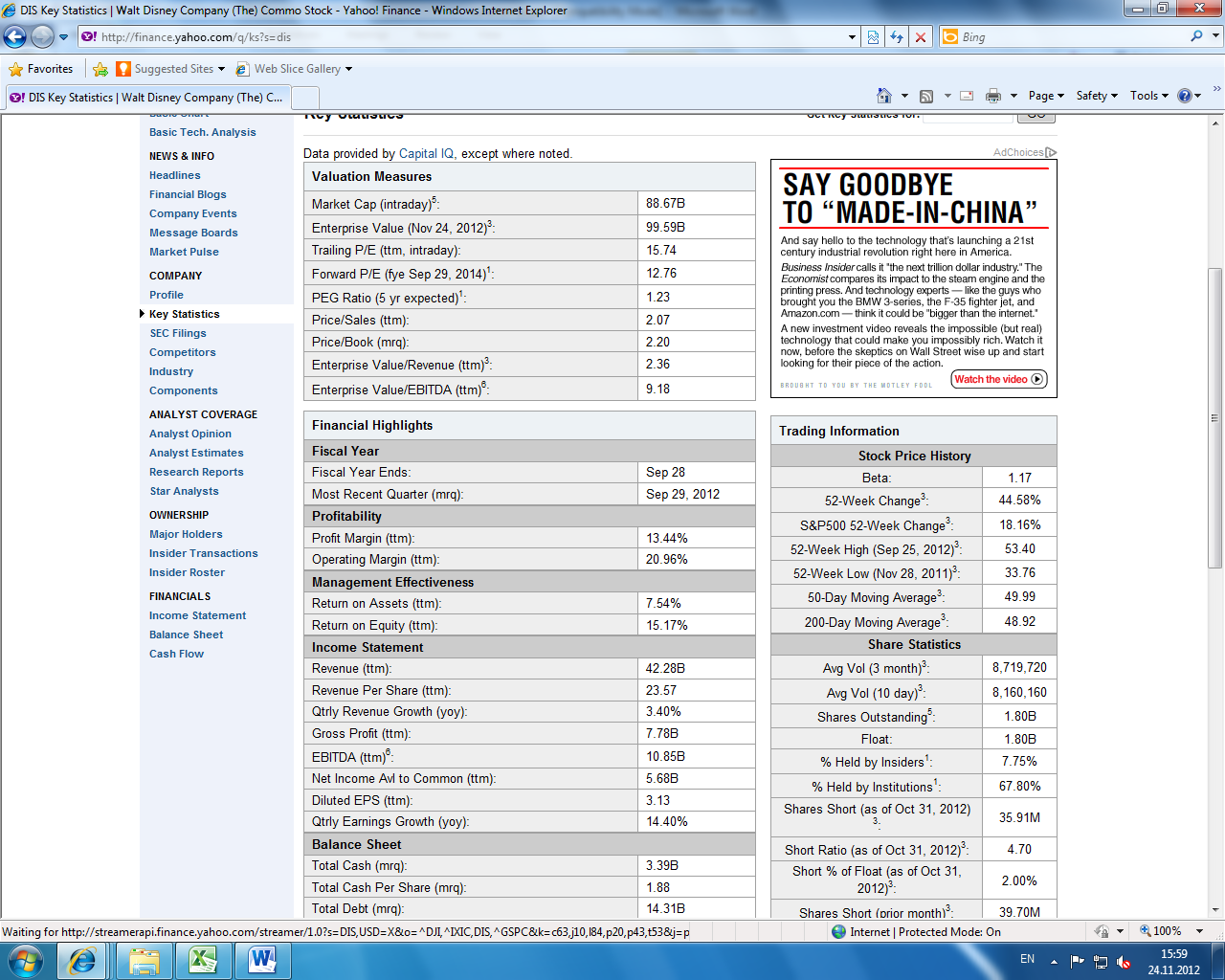
Task: Click the Stop loading X icon
Action: (921, 37)
